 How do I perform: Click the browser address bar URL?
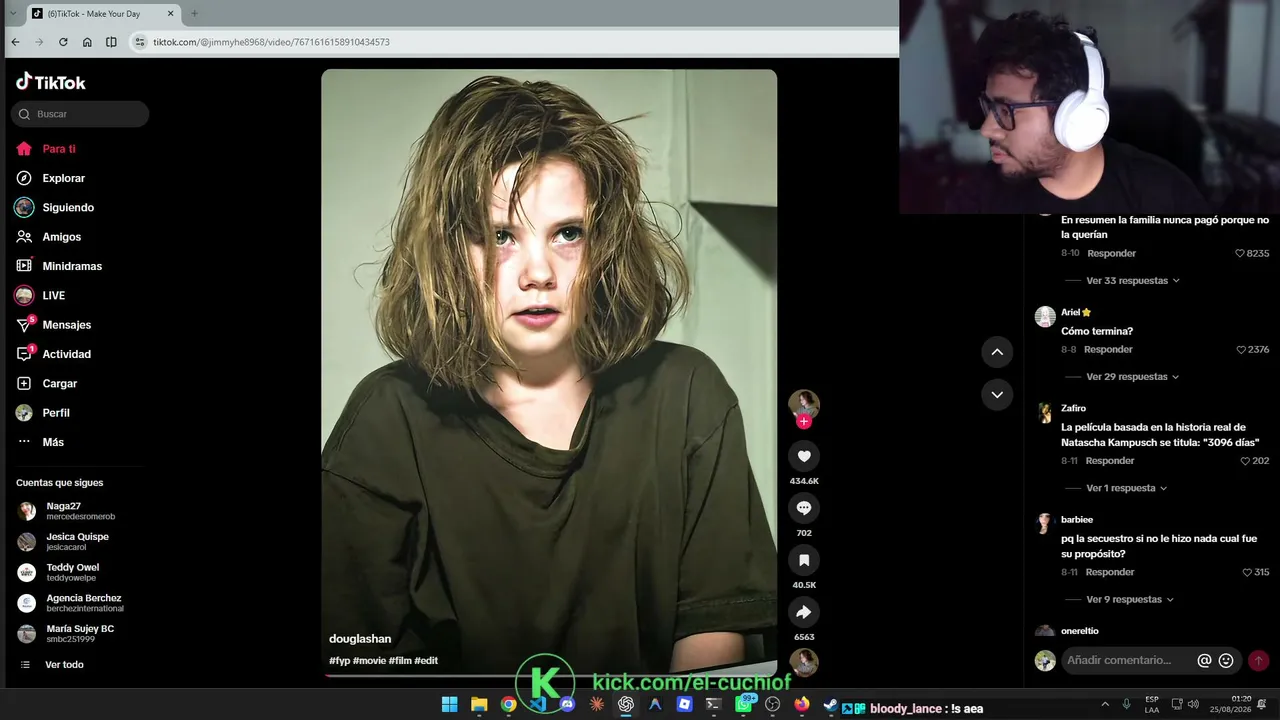pyautogui.click(x=271, y=42)
